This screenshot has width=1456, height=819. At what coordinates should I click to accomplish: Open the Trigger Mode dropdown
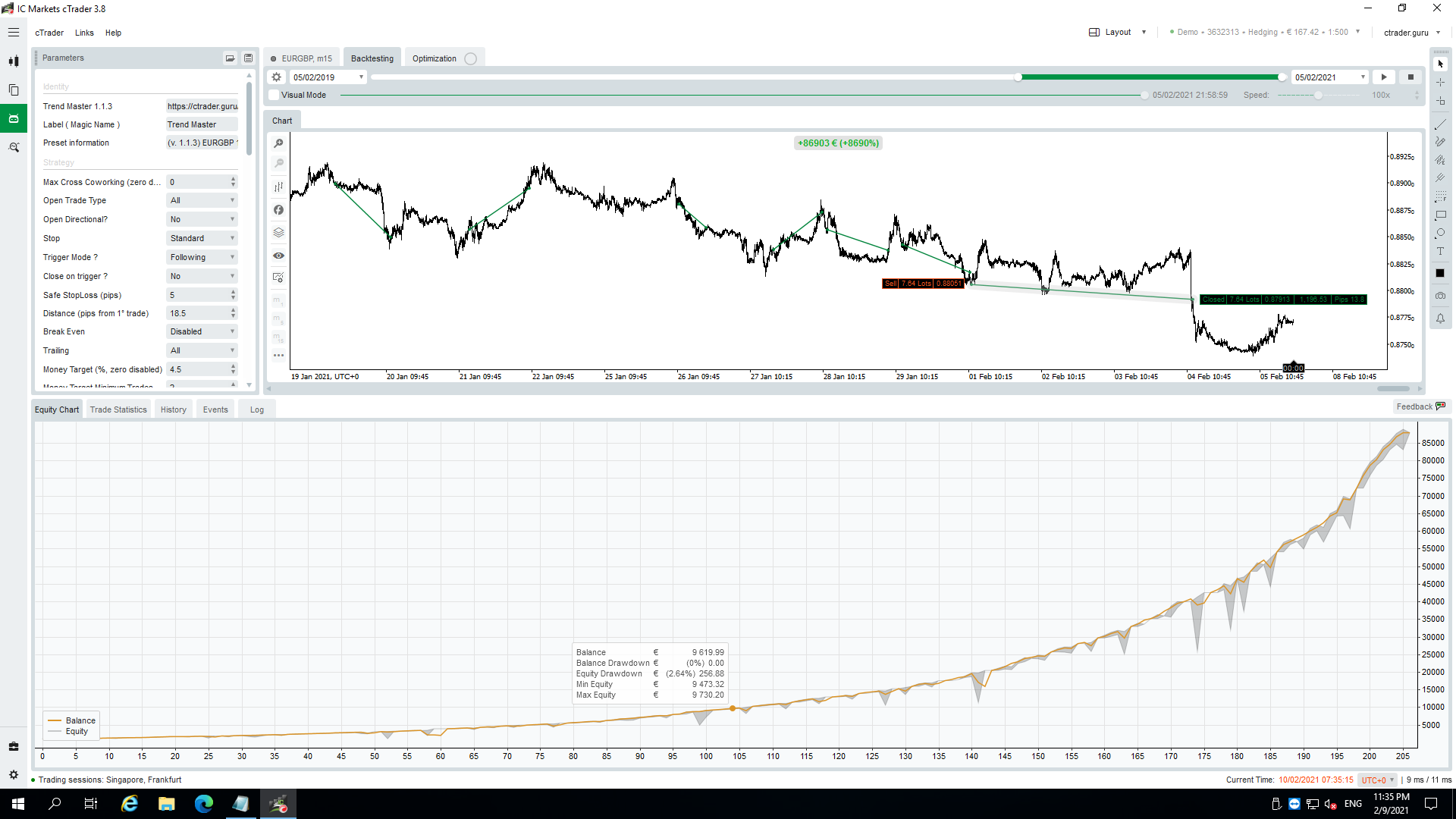click(202, 257)
